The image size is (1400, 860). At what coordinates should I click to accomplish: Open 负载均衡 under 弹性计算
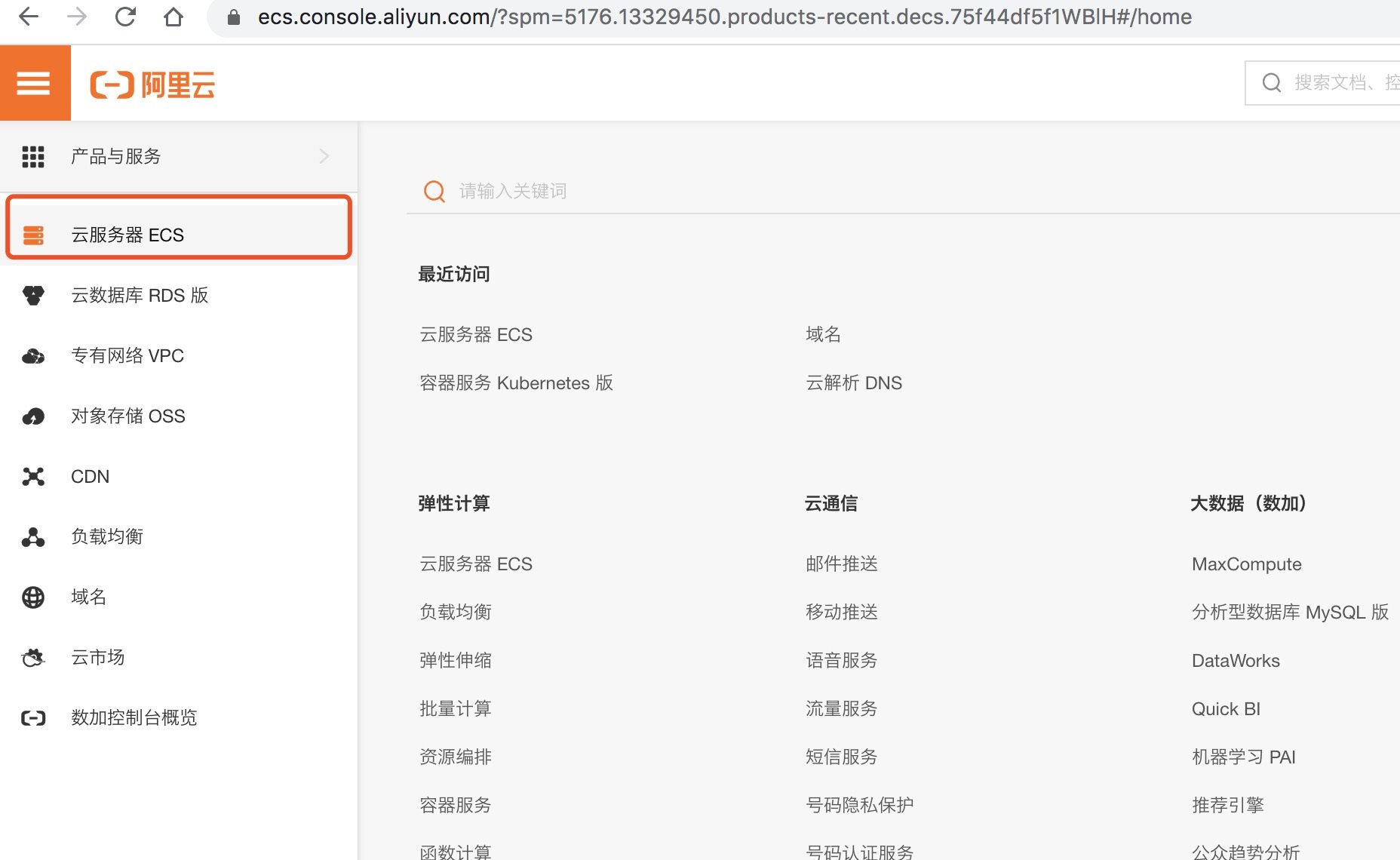click(x=456, y=613)
